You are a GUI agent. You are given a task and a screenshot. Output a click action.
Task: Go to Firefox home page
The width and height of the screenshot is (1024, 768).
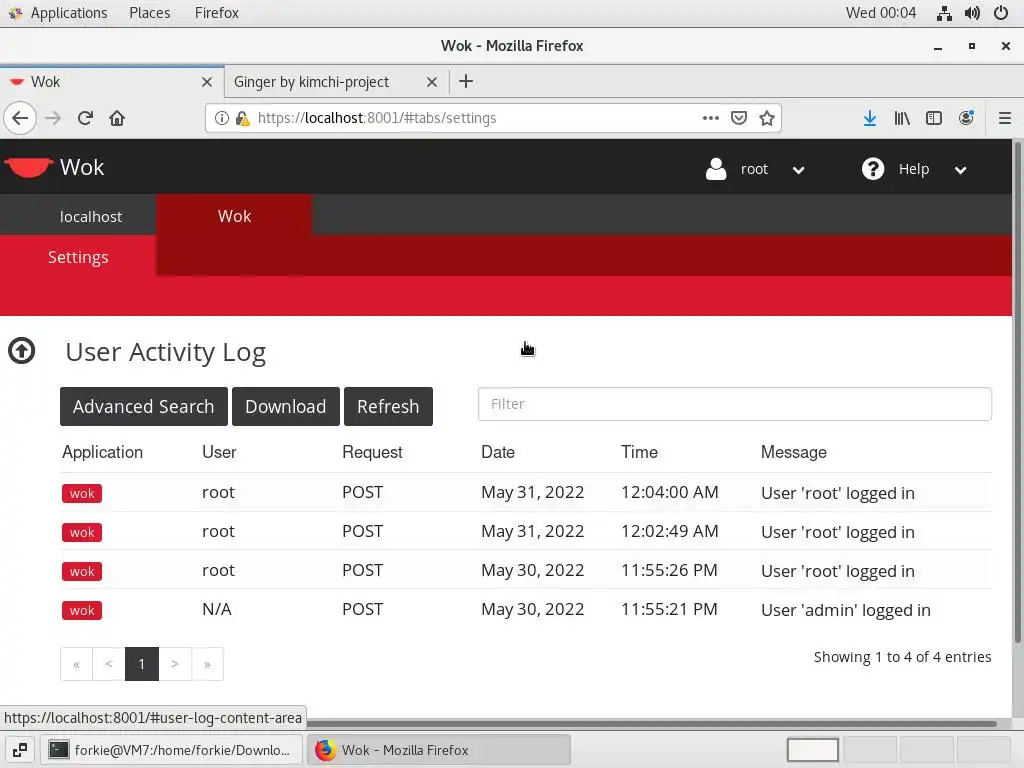[117, 118]
